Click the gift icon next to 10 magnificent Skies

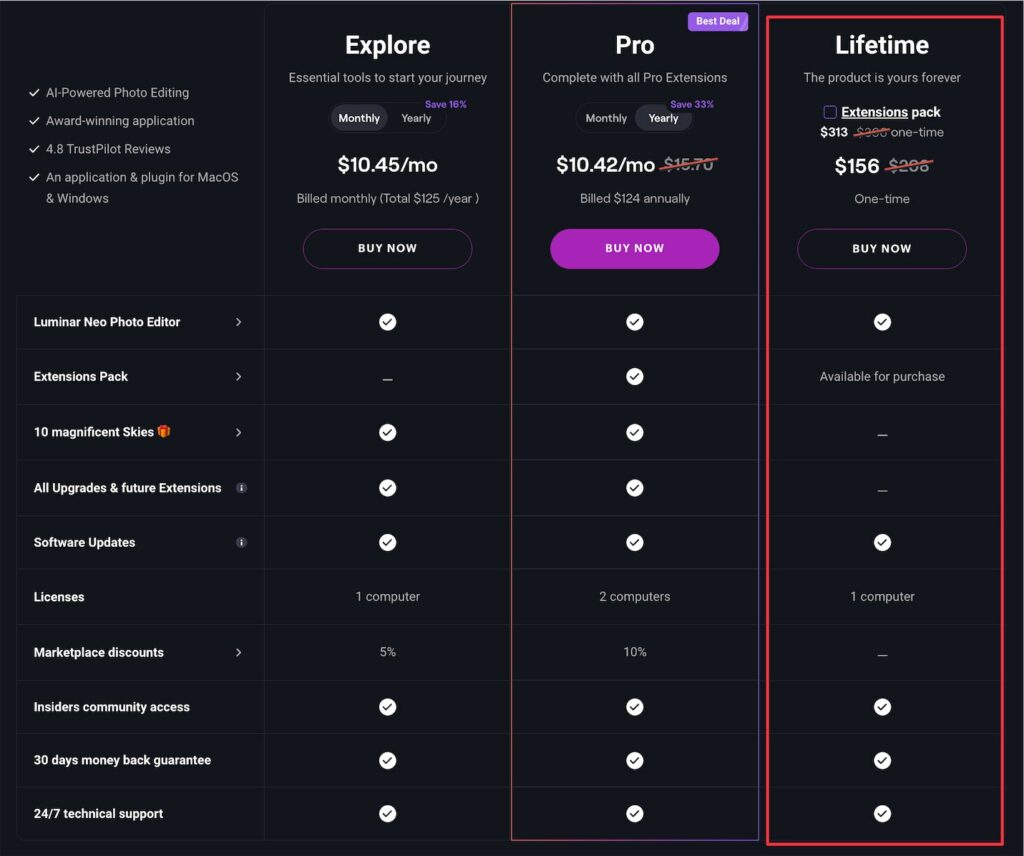(164, 431)
